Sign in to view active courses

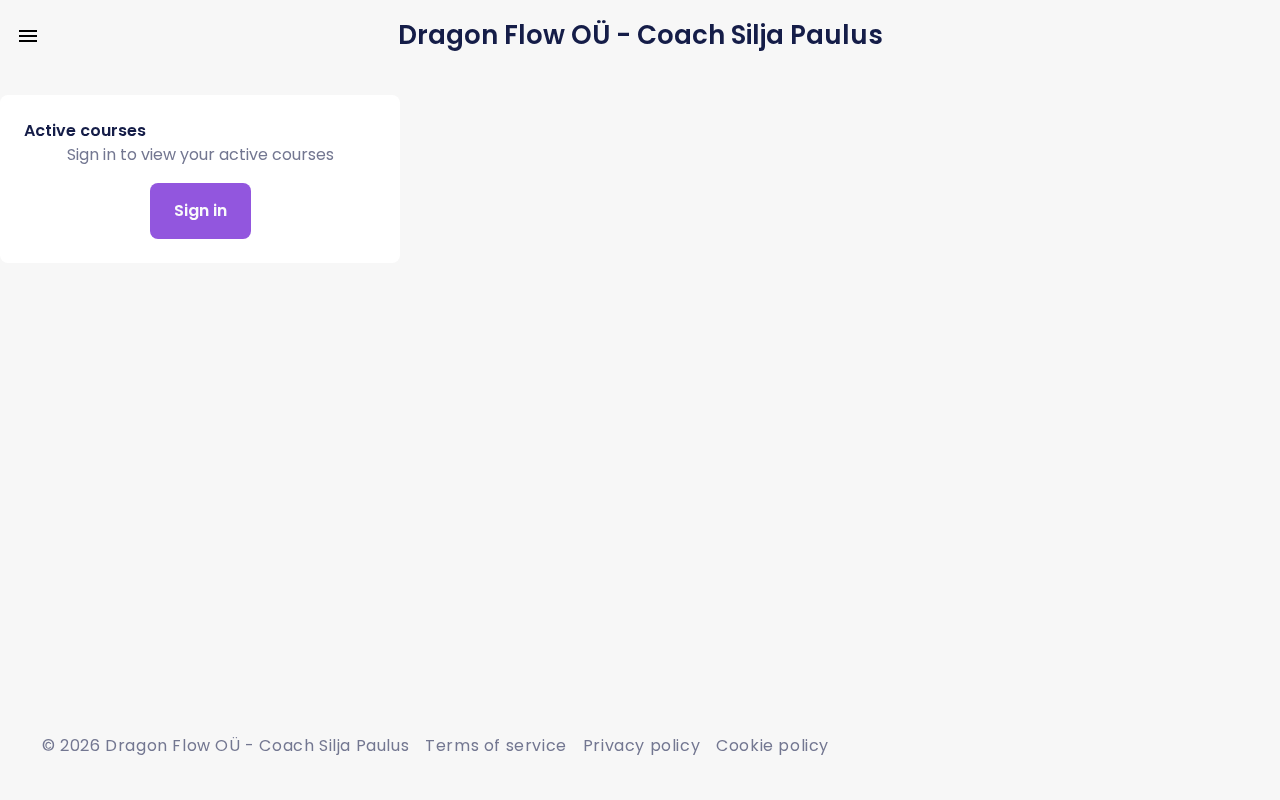click(x=200, y=211)
